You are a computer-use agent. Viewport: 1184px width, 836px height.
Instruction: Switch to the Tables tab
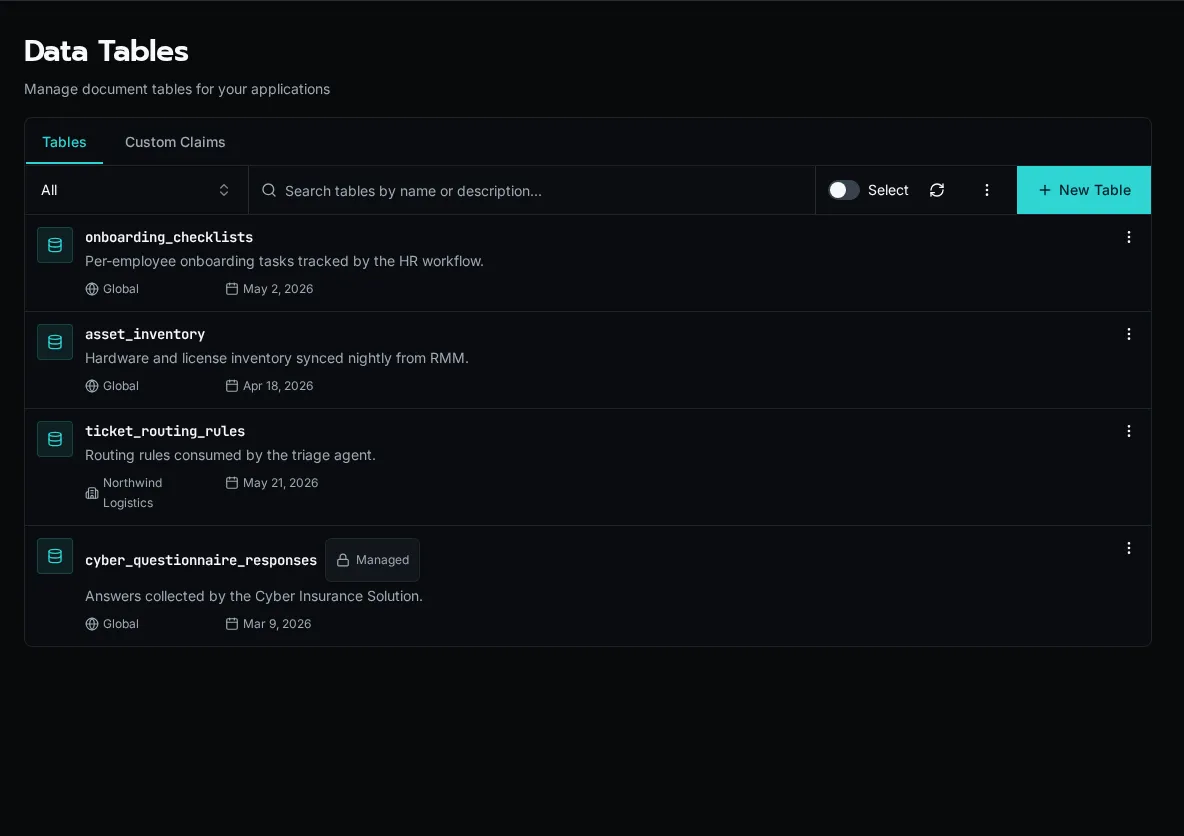(x=64, y=142)
